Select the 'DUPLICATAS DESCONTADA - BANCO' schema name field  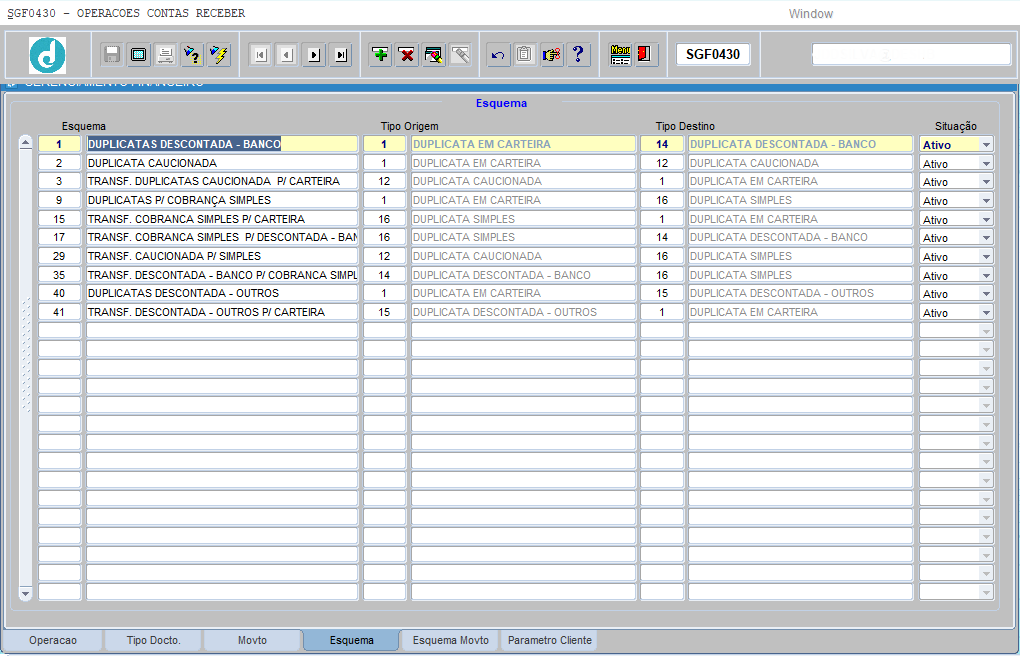(x=222, y=144)
